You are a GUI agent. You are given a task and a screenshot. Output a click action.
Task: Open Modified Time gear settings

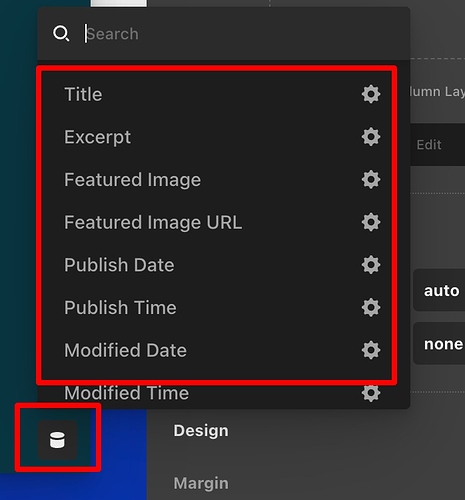(371, 393)
